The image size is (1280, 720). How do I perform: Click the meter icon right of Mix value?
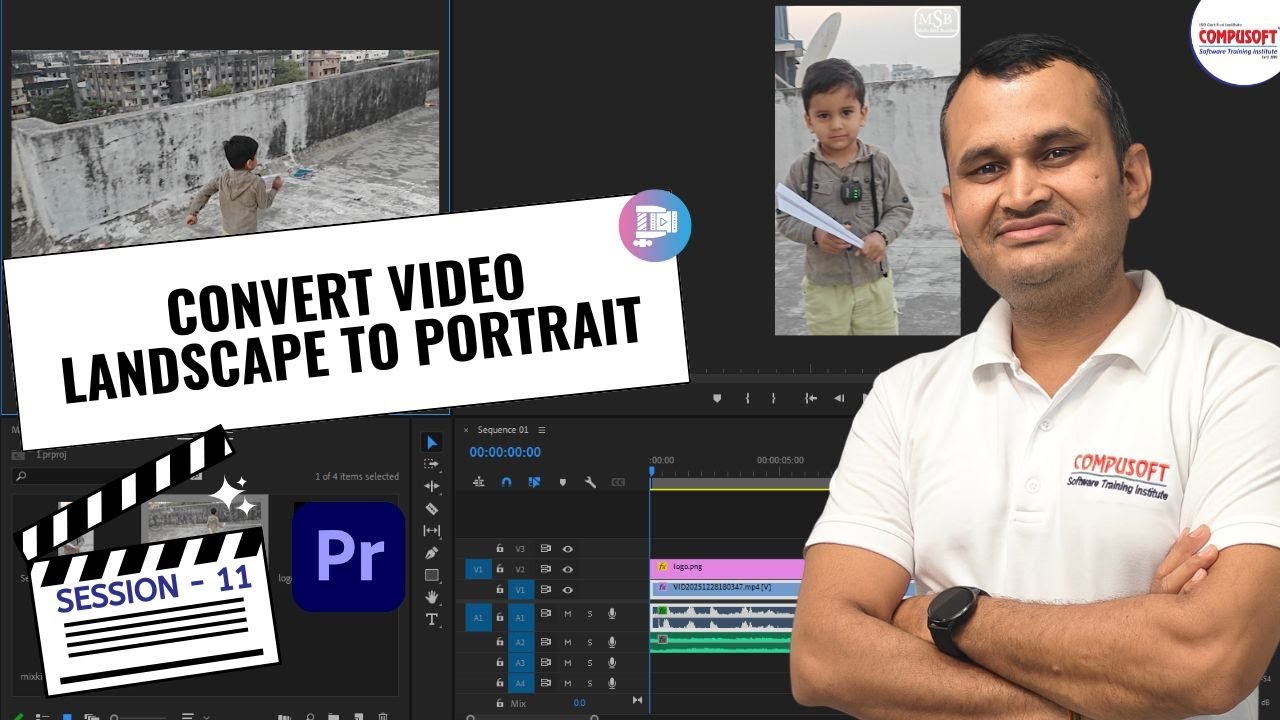tap(637, 701)
